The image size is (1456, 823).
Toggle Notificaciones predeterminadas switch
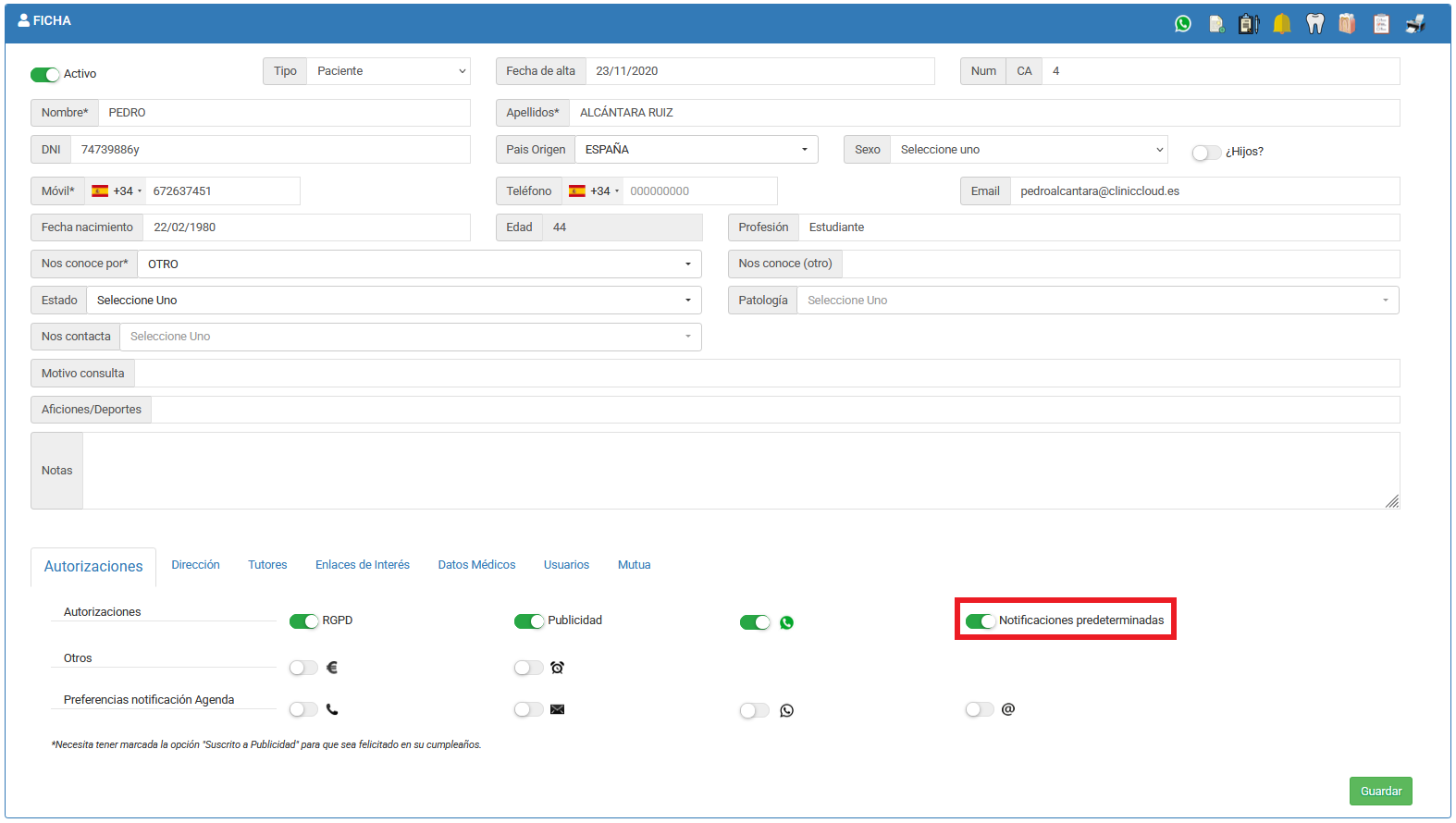[981, 620]
